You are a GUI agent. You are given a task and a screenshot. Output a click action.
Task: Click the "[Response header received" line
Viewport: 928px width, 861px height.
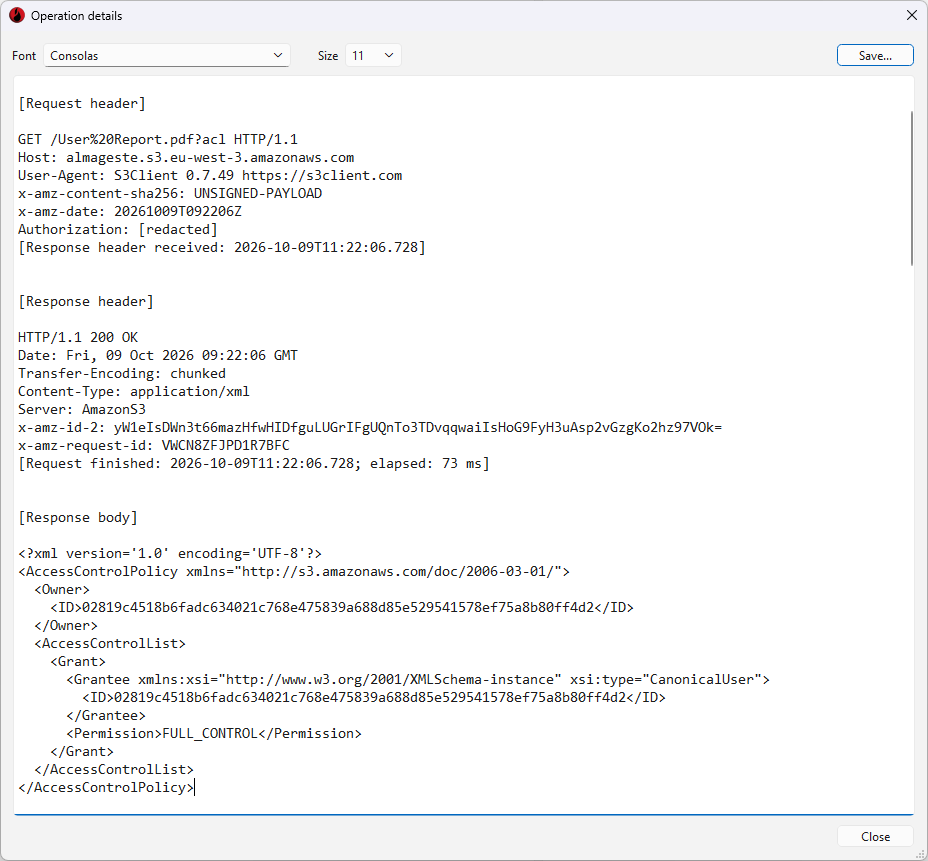222,247
